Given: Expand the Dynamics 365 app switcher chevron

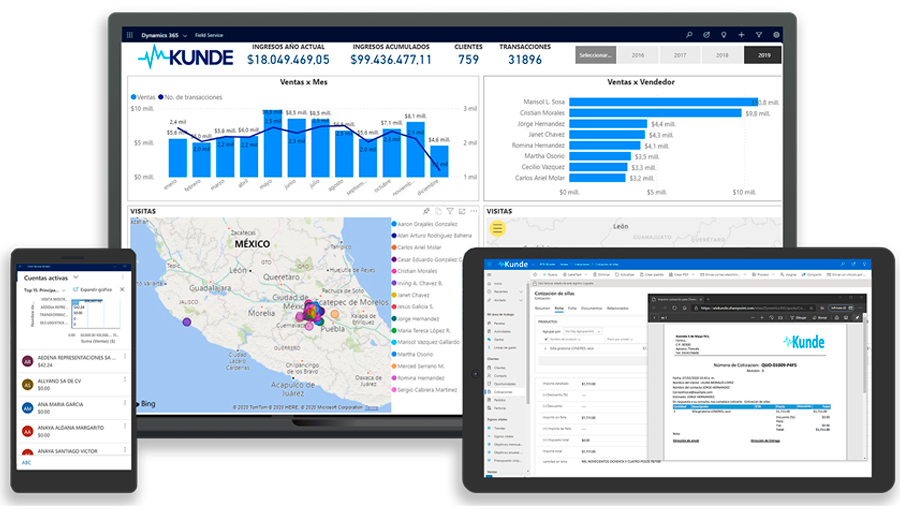Looking at the screenshot, I should coord(185,36).
